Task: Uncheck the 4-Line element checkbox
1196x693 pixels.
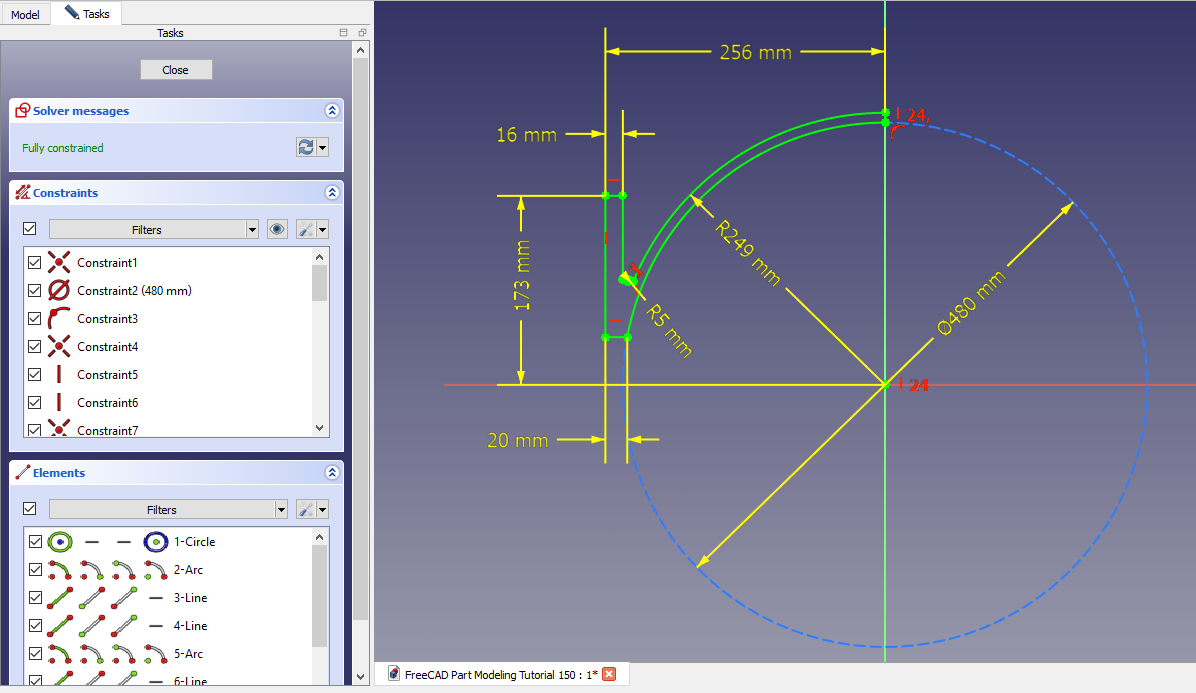Action: point(36,626)
